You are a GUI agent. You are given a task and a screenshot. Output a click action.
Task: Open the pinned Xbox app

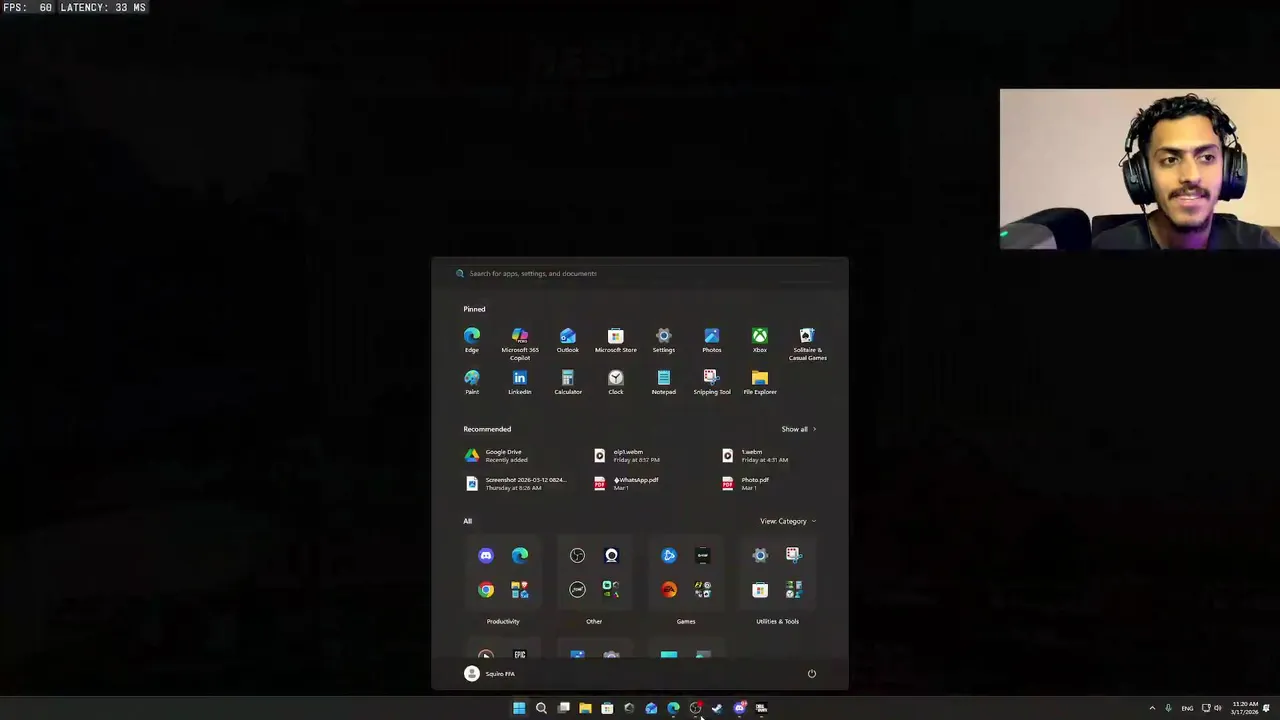pyautogui.click(x=760, y=340)
